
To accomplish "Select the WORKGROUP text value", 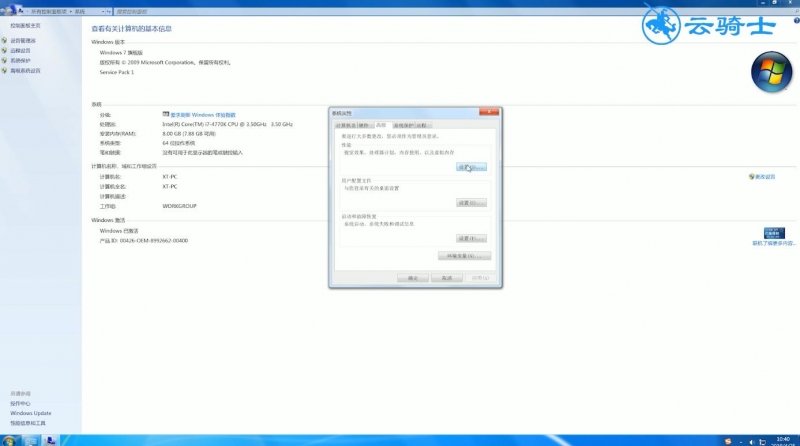I will 179,206.
